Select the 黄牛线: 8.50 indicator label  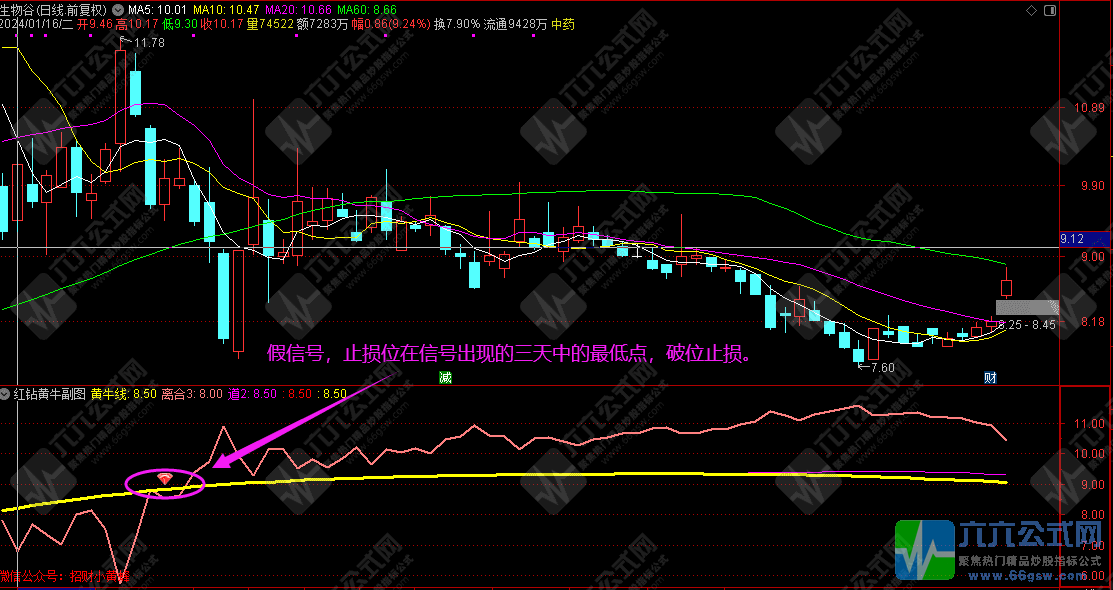pos(123,394)
